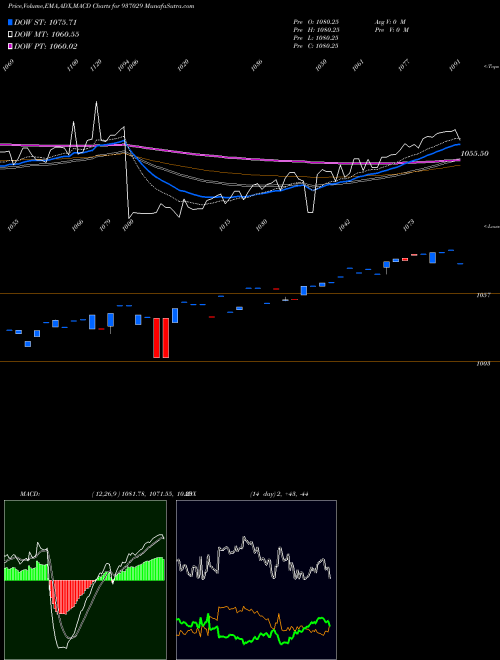Image resolution: width=500 pixels, height=660 pixels.
Task: Click the 'Avg V: 0 M' volume text
Action: coord(390,22)
